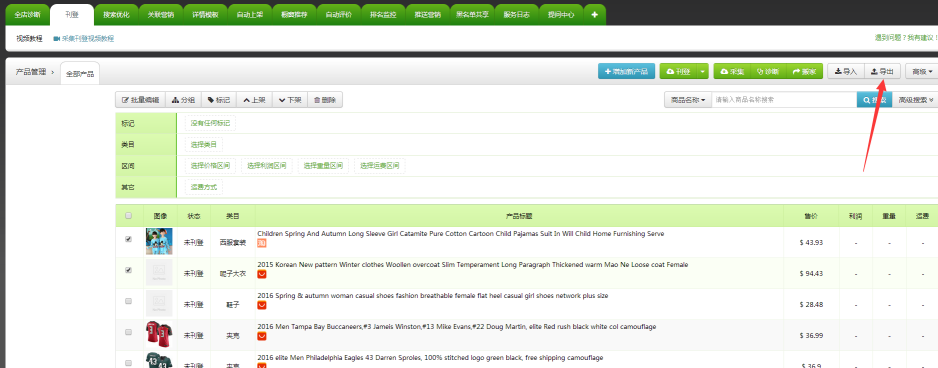Click the 分组 group button
Viewport: 938px width, 368px height.
[183, 100]
